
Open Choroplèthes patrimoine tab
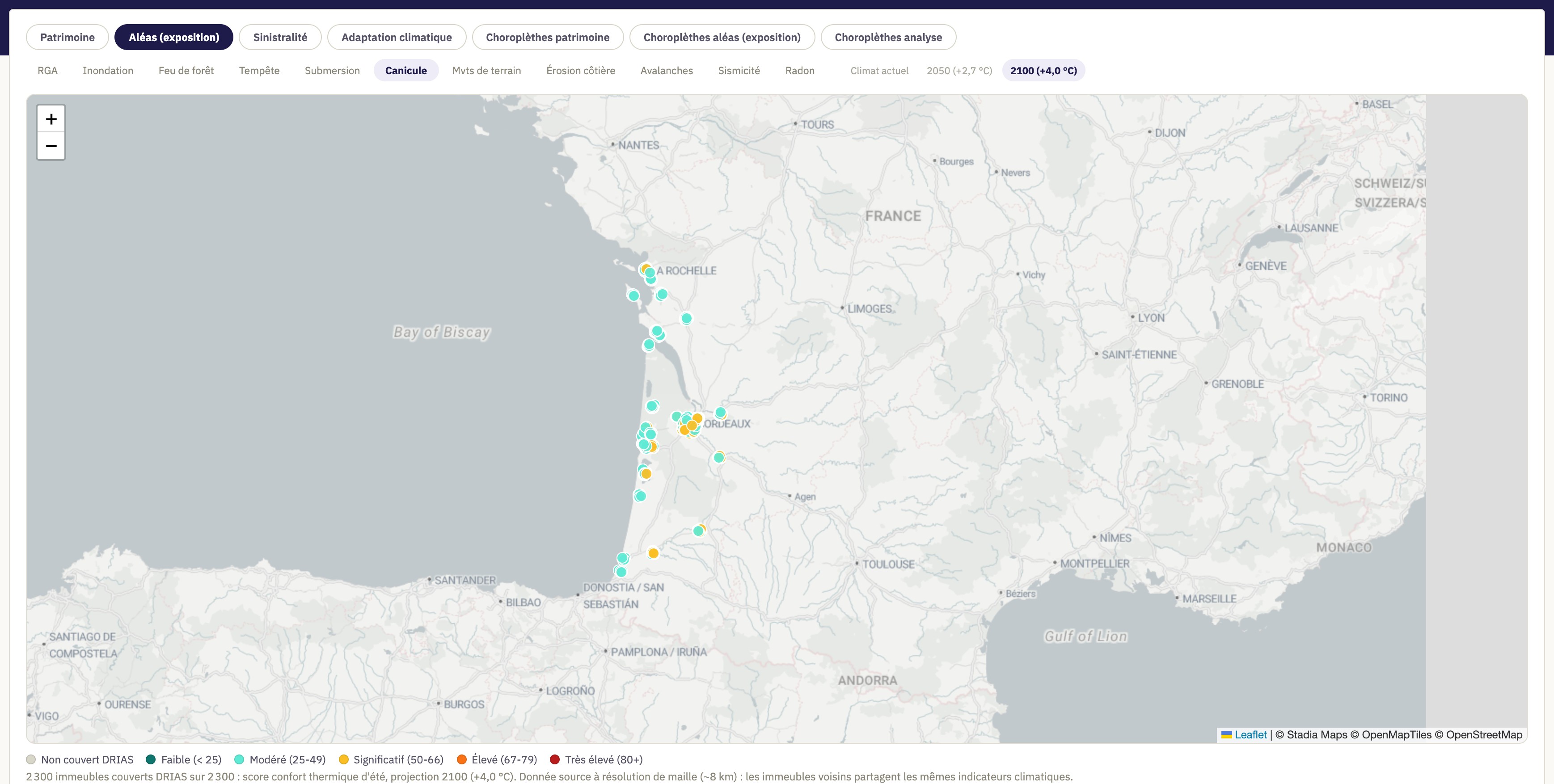[x=547, y=38]
